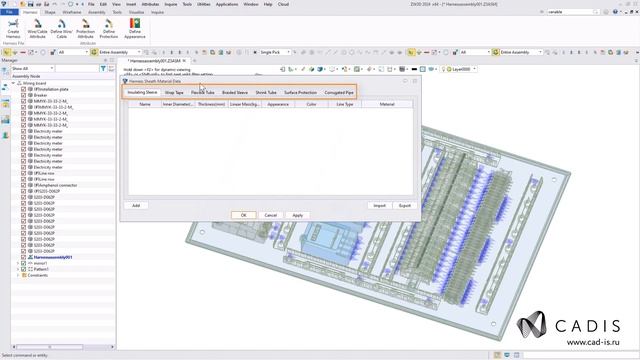Click the Material column header

click(387, 104)
